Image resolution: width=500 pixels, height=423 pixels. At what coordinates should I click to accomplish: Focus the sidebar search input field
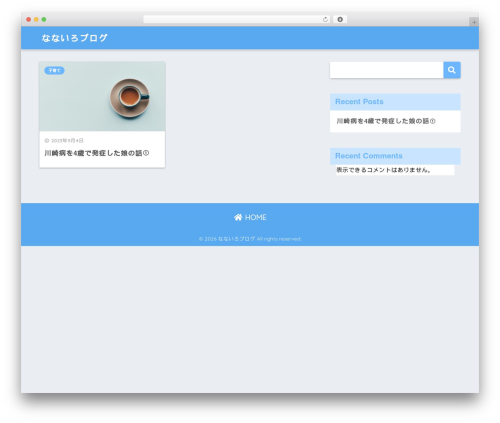(x=386, y=70)
